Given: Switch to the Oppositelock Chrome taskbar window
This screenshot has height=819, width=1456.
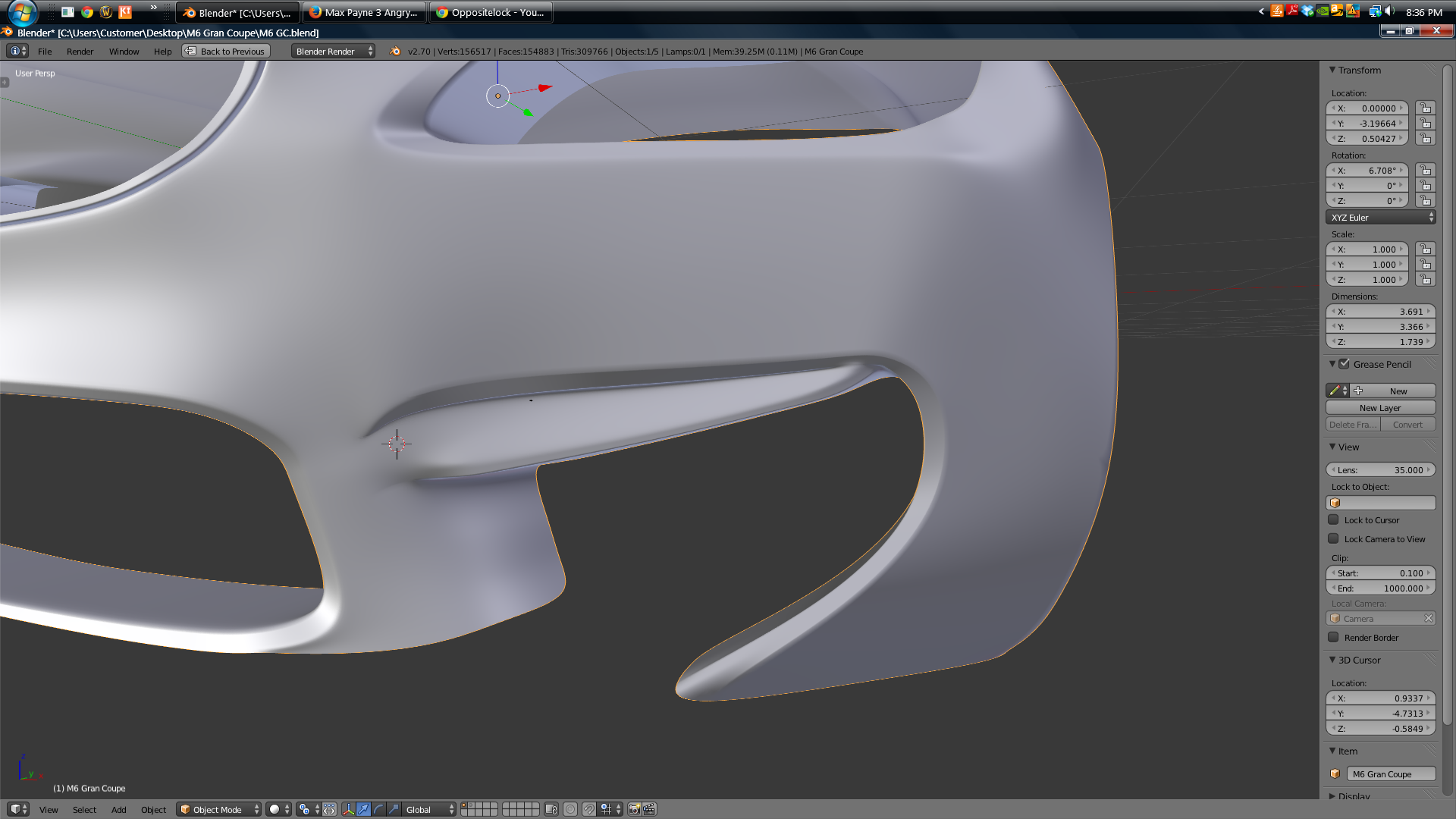Looking at the screenshot, I should 491,12.
